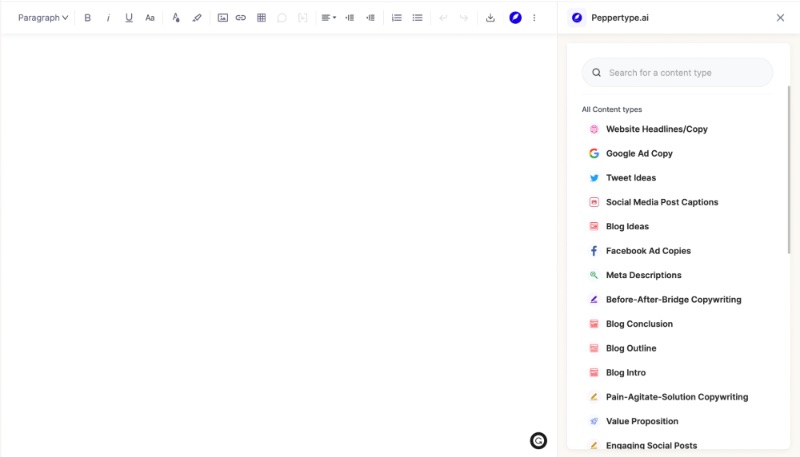Toggle italic formatting

(x=108, y=18)
